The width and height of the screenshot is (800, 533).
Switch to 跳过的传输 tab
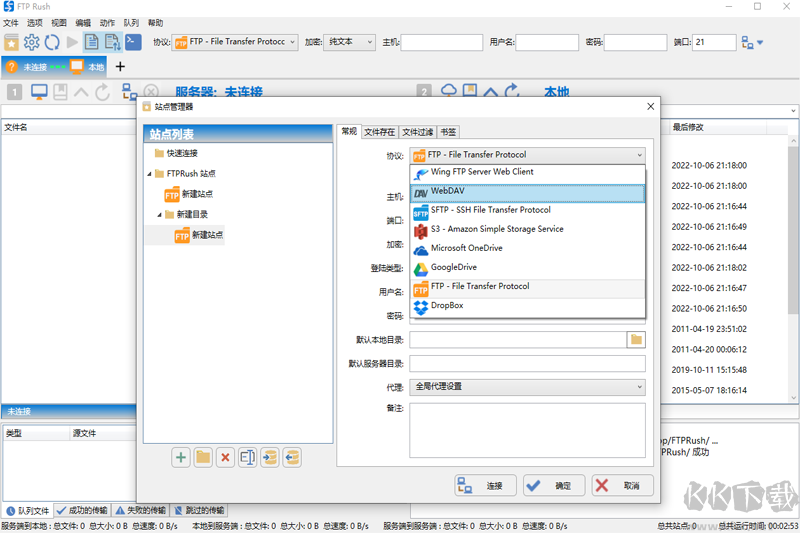(198, 510)
